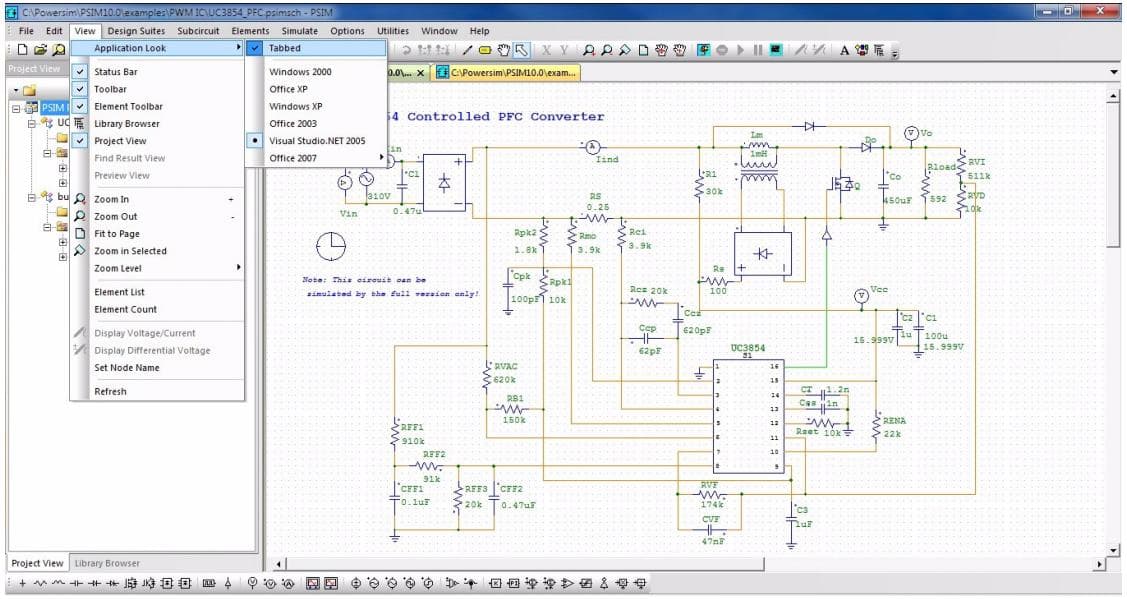
Task: Open the document tabs list dropdown arrow
Action: (x=1114, y=73)
